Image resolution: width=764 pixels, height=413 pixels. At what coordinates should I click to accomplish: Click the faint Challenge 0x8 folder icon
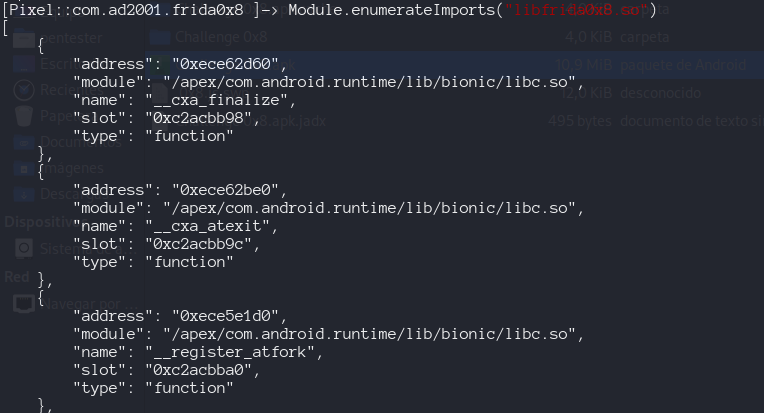(x=159, y=38)
